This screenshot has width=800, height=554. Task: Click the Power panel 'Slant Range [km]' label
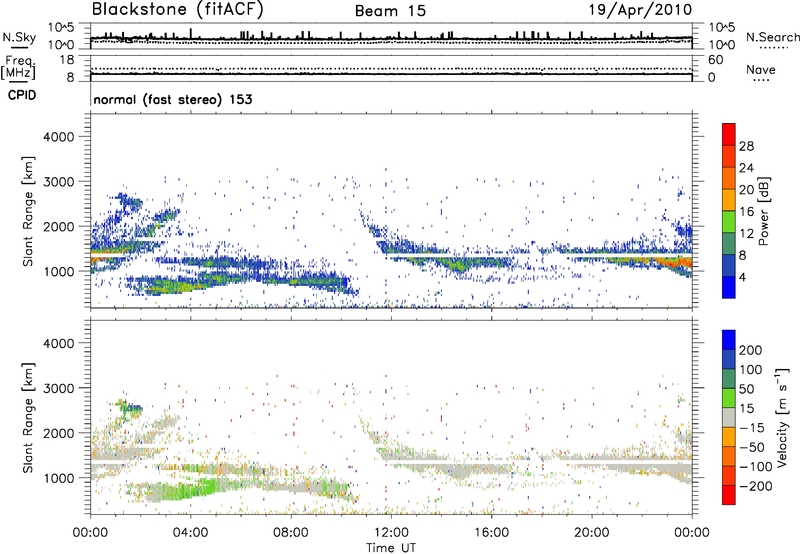coord(28,211)
